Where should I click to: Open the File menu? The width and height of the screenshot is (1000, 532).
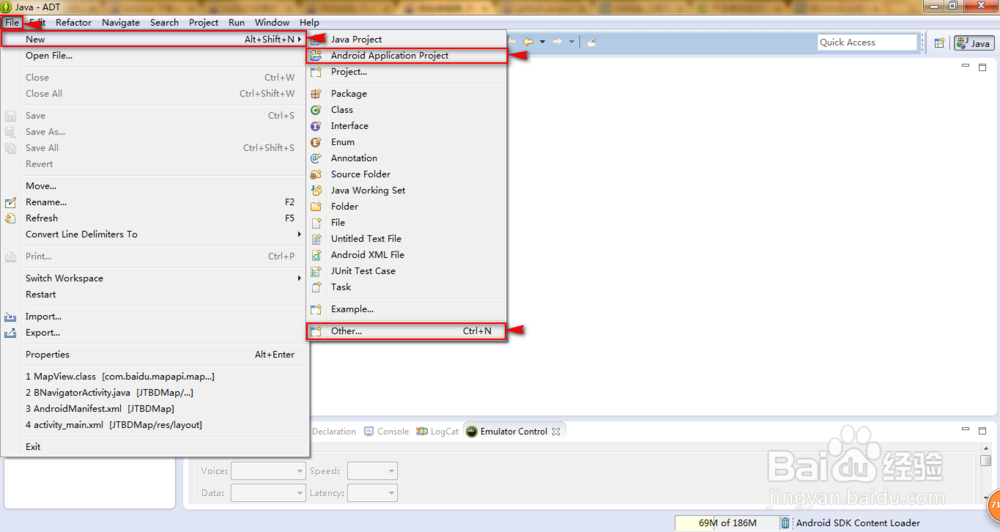click(12, 22)
